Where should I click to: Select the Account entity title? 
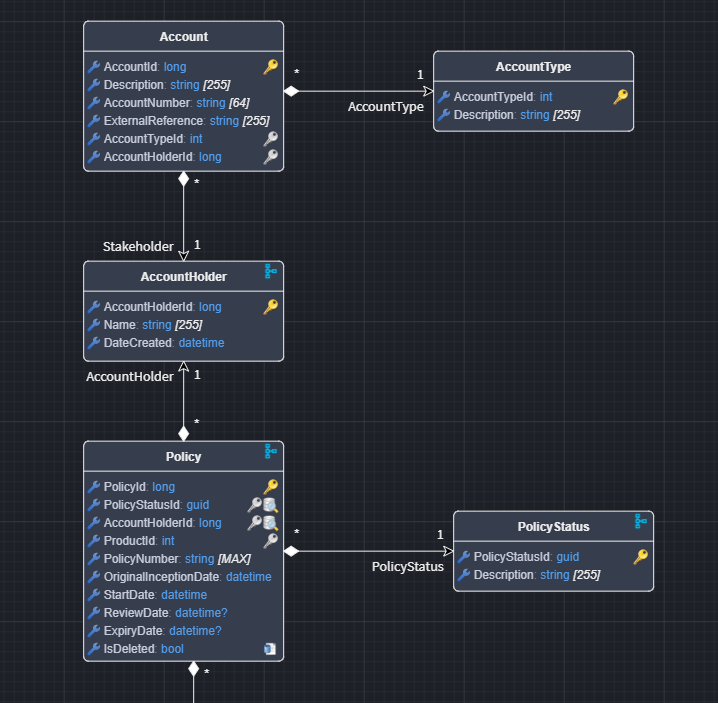[x=184, y=37]
